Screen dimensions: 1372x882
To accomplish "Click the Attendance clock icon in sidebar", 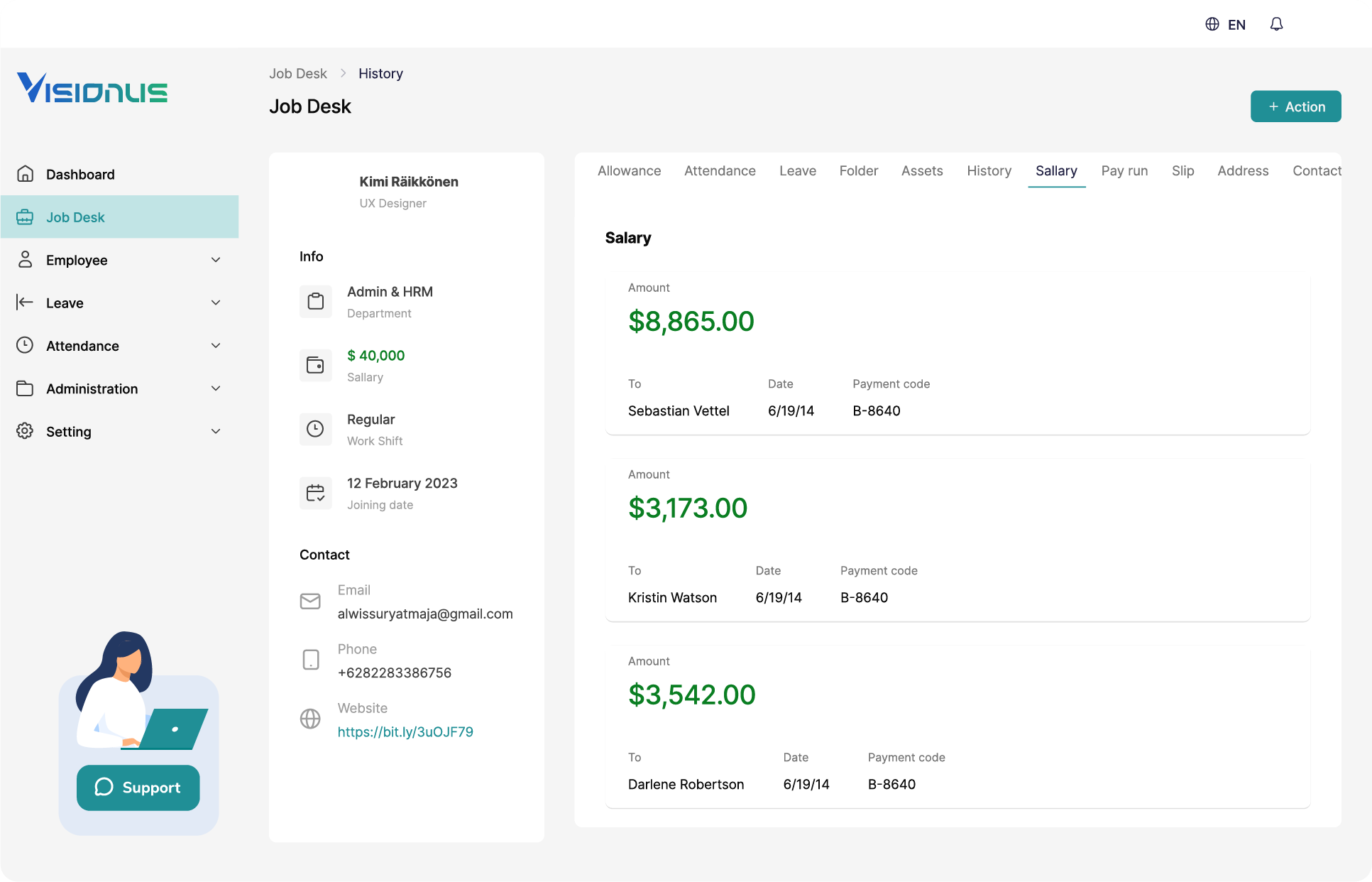I will [26, 346].
